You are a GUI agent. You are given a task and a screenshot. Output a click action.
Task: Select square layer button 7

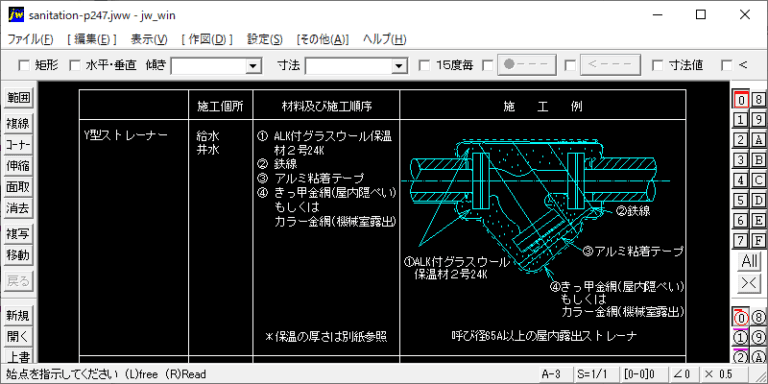click(741, 240)
